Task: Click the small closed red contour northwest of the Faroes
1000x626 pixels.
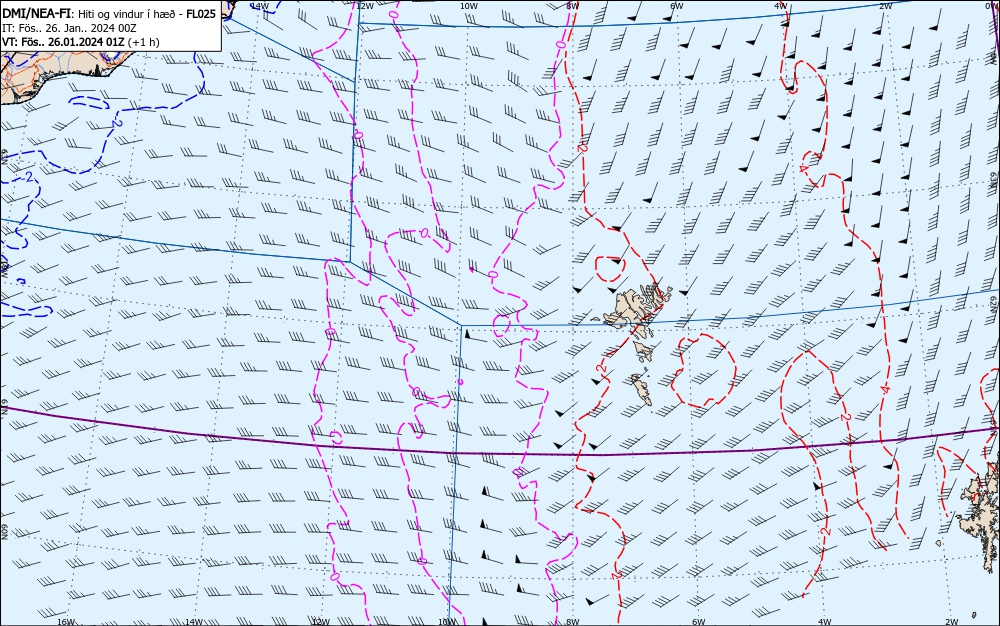Action: coord(610,268)
